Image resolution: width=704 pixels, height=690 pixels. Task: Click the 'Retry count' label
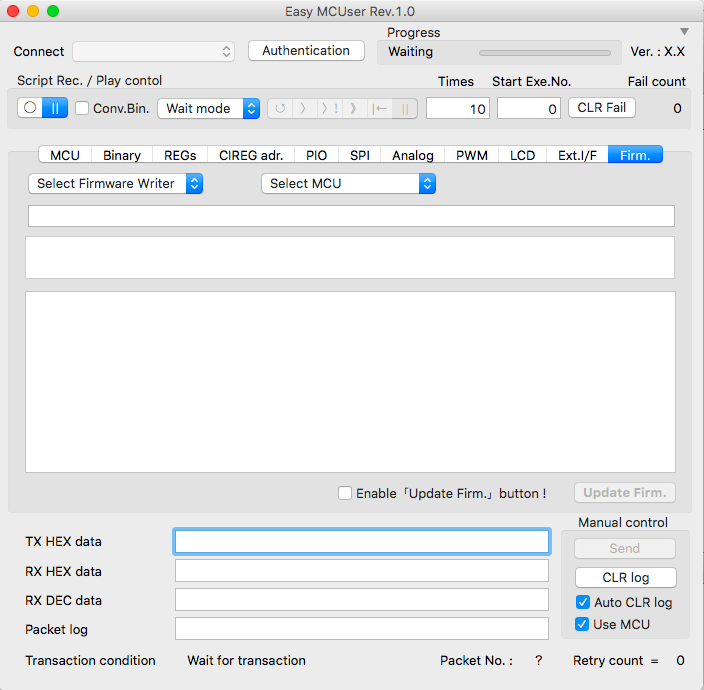tap(608, 660)
